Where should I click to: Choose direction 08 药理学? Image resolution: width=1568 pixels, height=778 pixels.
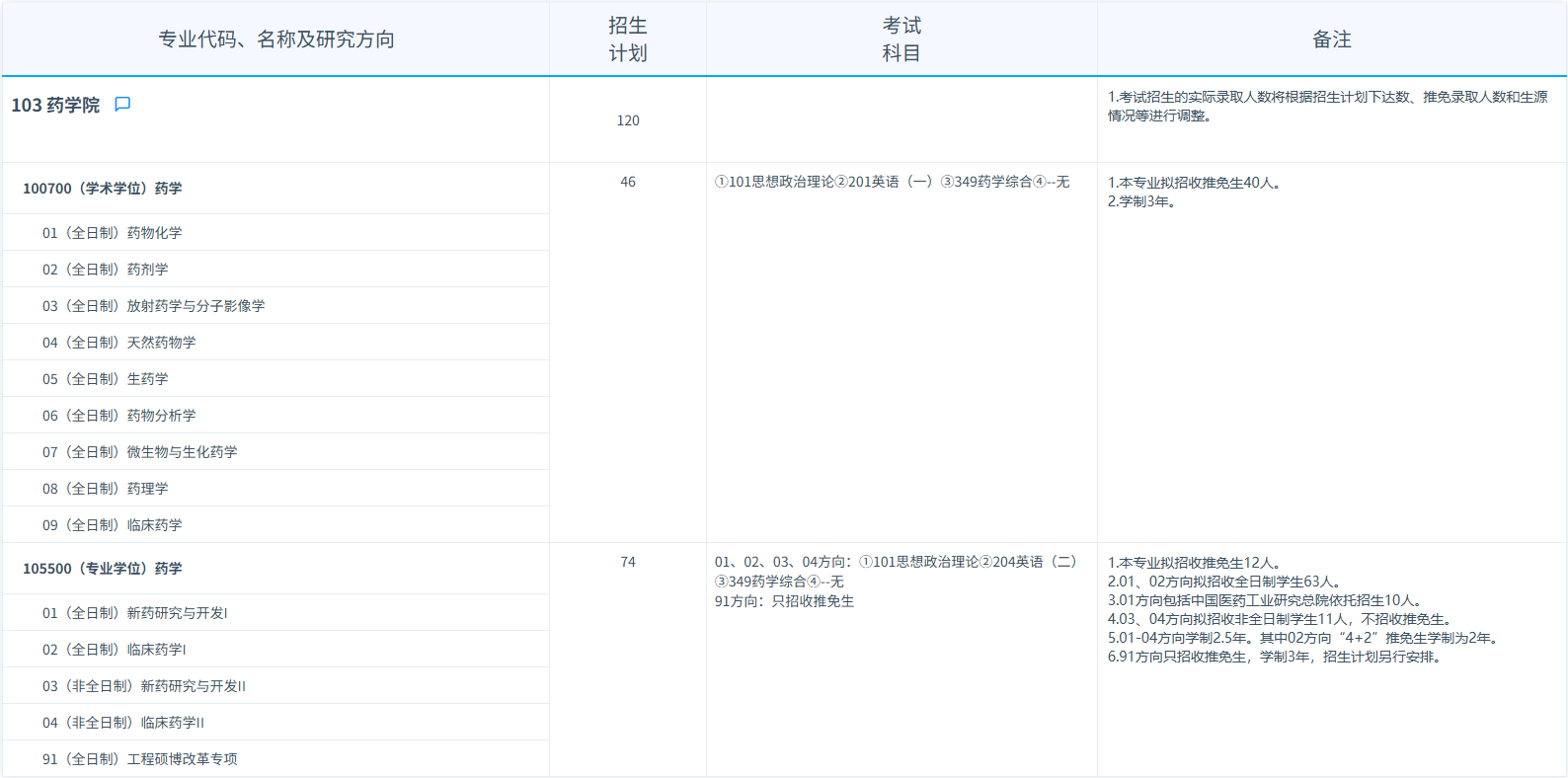[x=105, y=489]
